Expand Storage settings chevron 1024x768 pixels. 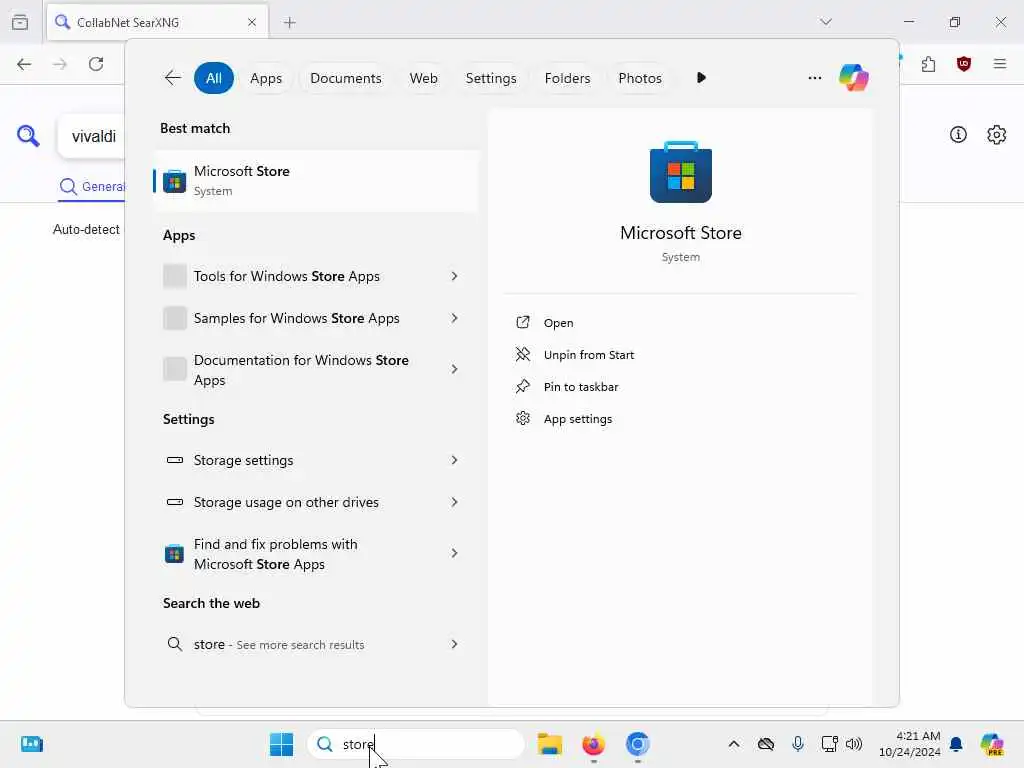coord(455,460)
